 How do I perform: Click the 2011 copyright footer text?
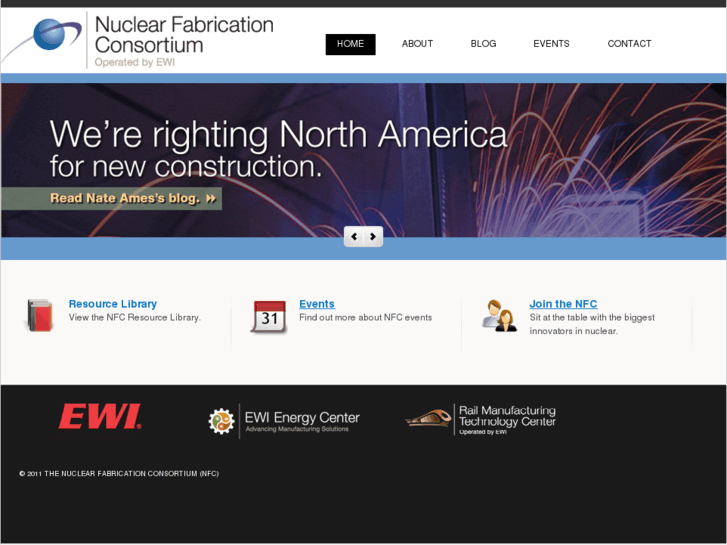(119, 474)
